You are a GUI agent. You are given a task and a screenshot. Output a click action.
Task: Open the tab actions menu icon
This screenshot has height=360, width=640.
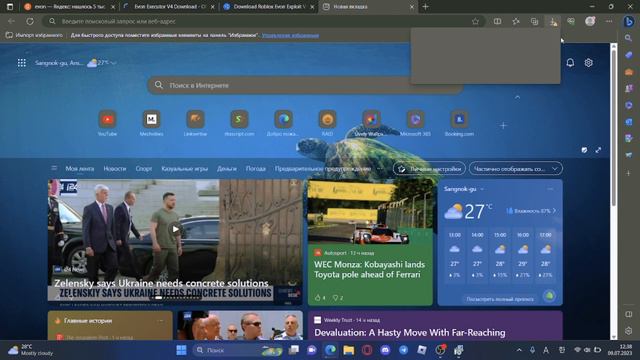pos(10,7)
